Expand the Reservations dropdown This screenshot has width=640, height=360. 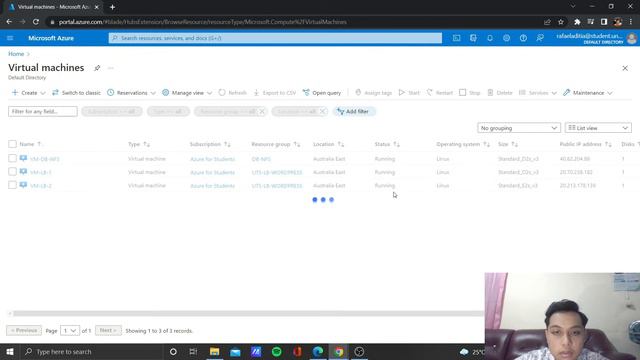131,93
